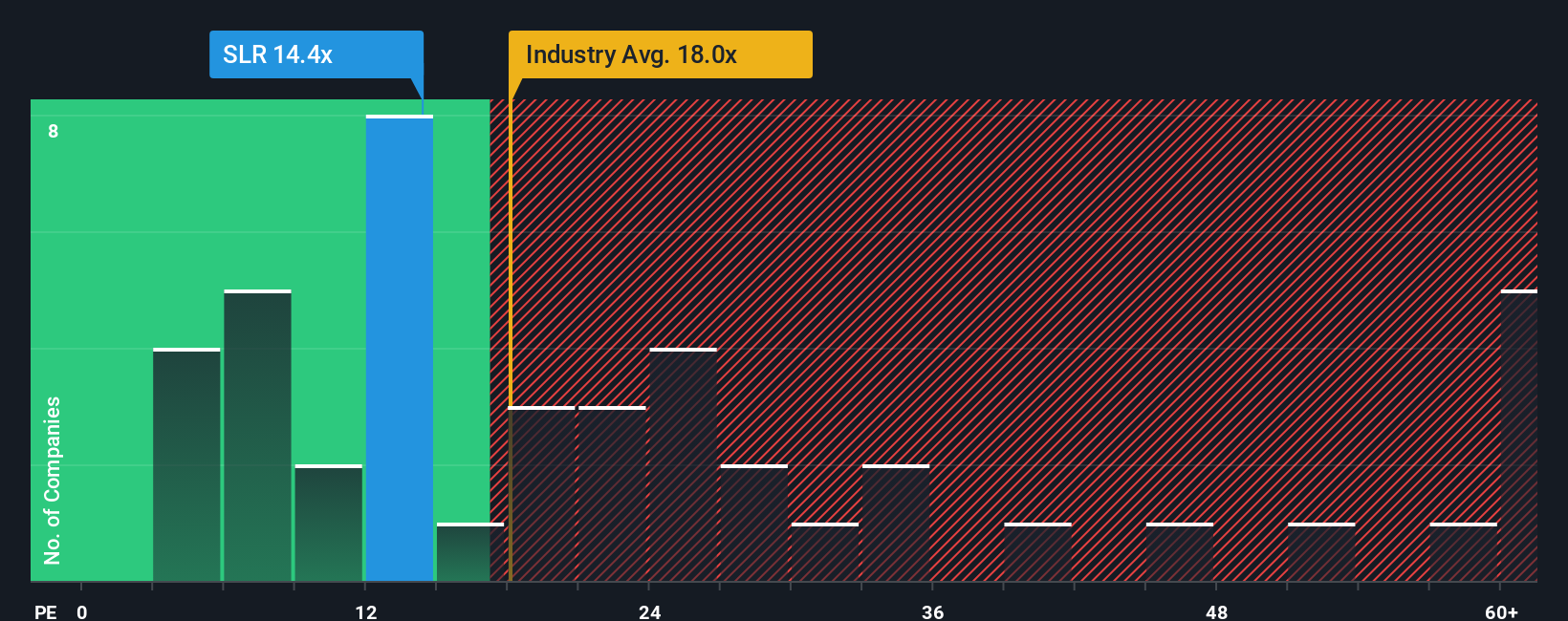Click the x-axis tick label 24
The width and height of the screenshot is (1568, 621).
650,611
